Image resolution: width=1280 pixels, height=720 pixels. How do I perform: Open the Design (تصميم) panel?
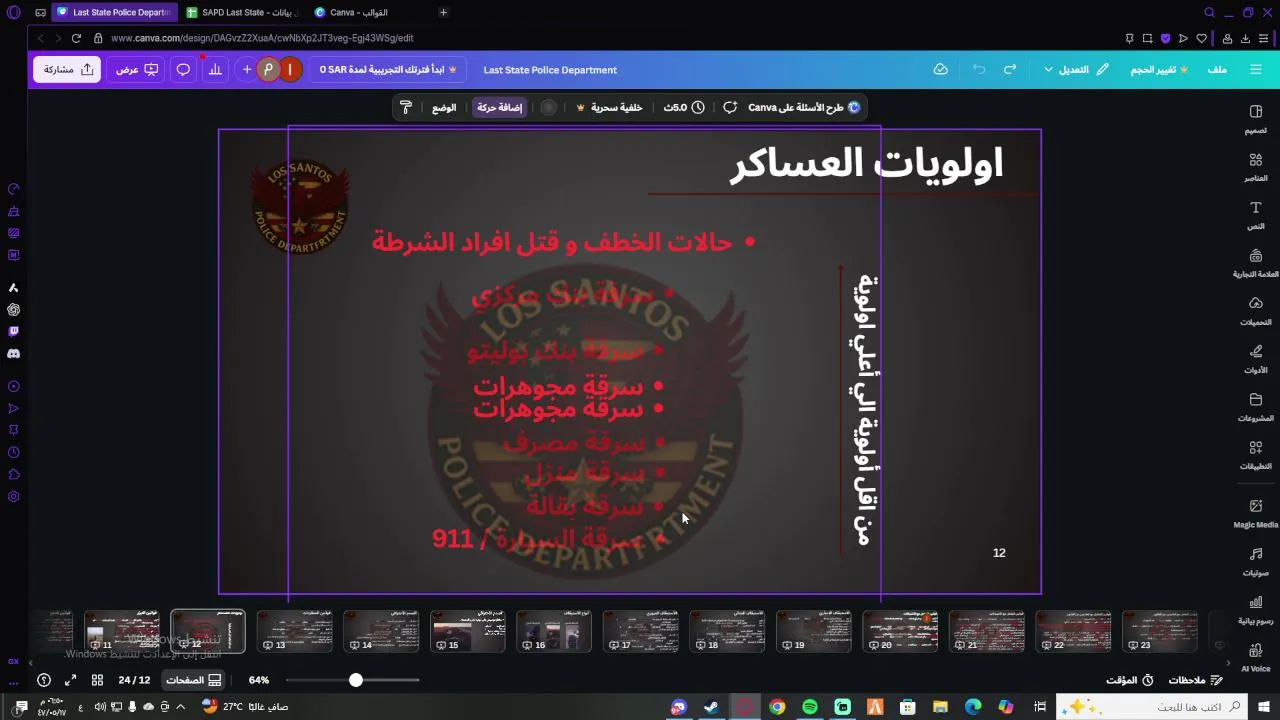point(1256,119)
